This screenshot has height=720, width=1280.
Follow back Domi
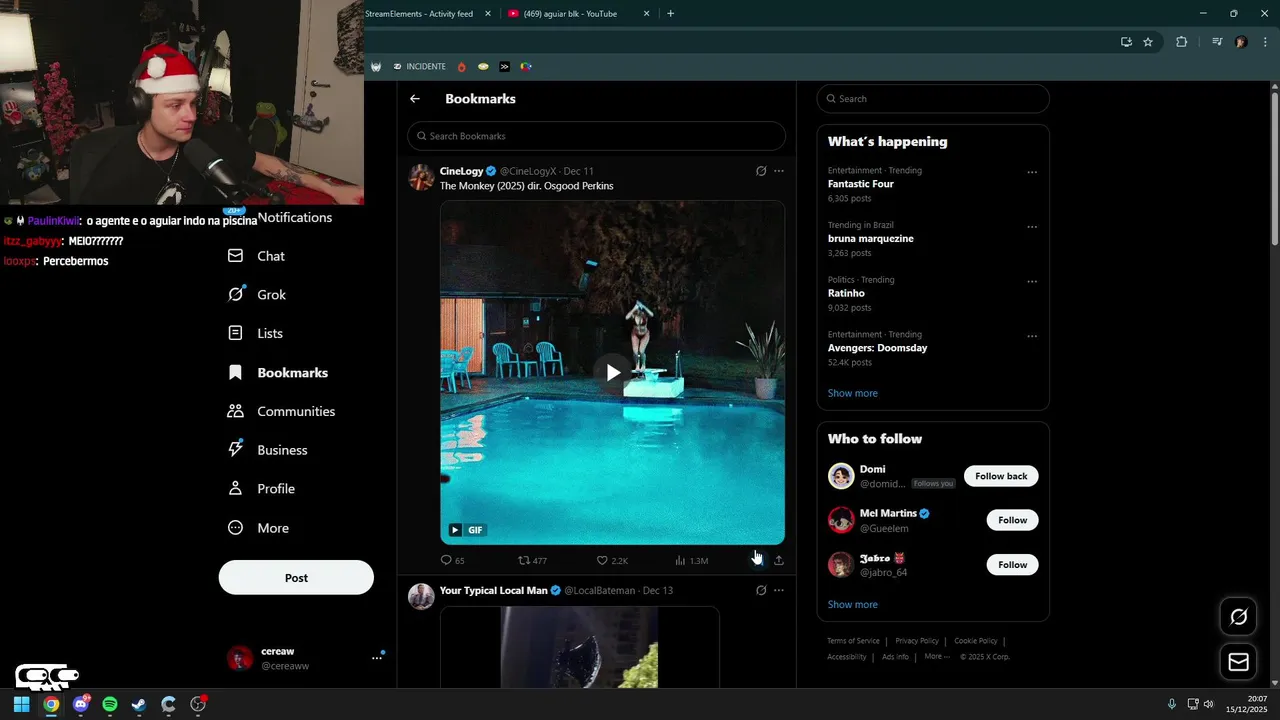click(x=1001, y=476)
